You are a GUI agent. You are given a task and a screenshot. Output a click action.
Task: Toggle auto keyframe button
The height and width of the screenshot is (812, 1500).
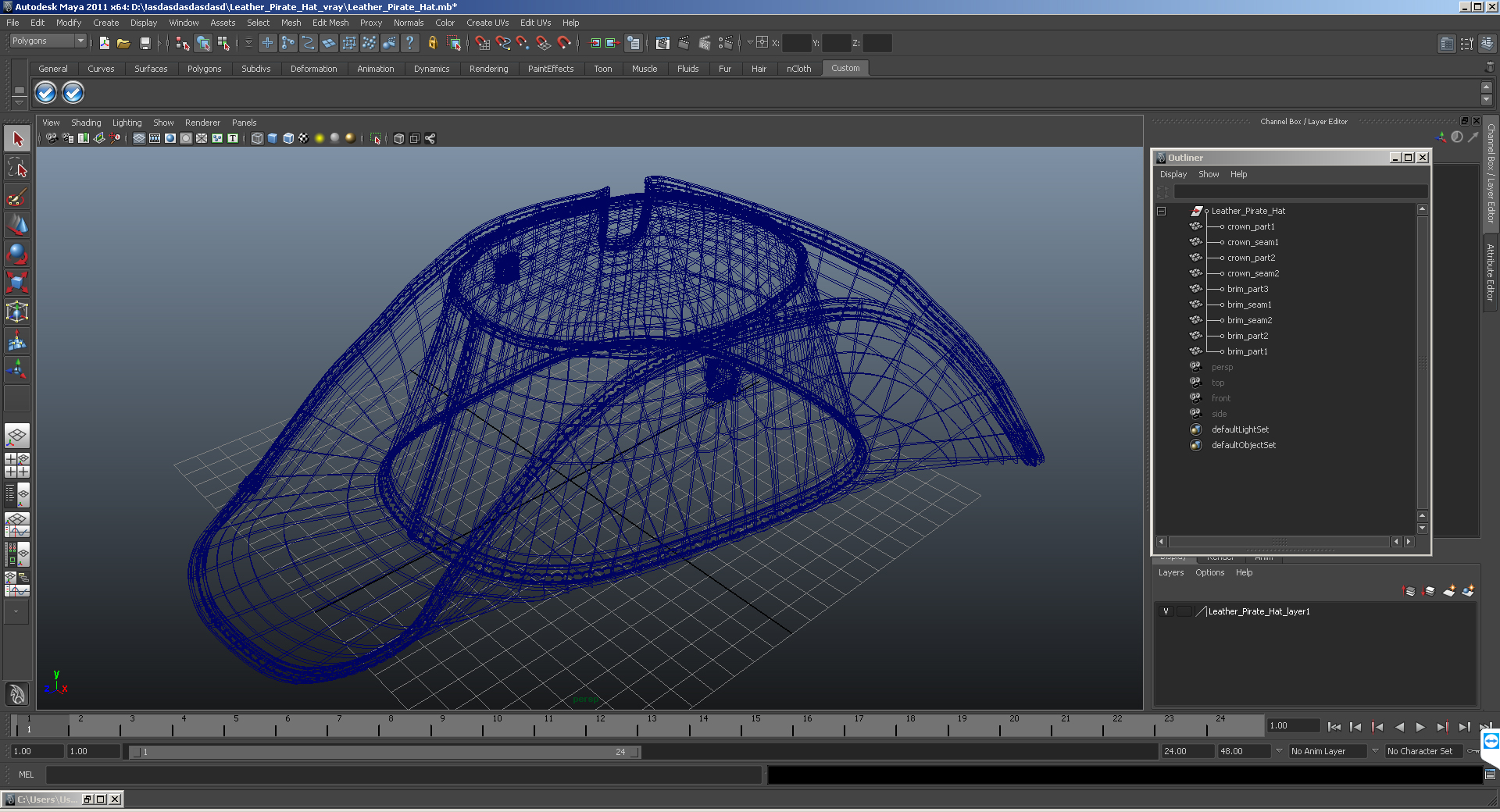click(x=1474, y=751)
